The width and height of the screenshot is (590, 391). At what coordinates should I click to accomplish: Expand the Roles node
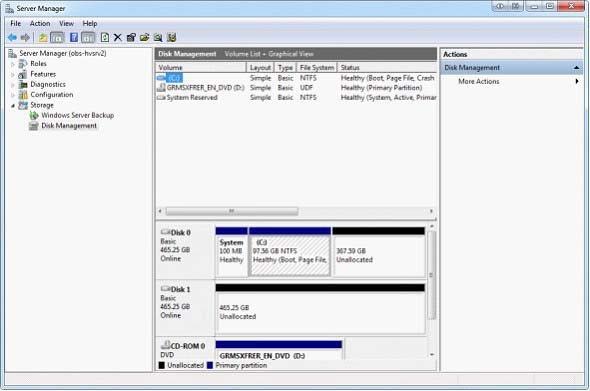pyautogui.click(x=13, y=64)
